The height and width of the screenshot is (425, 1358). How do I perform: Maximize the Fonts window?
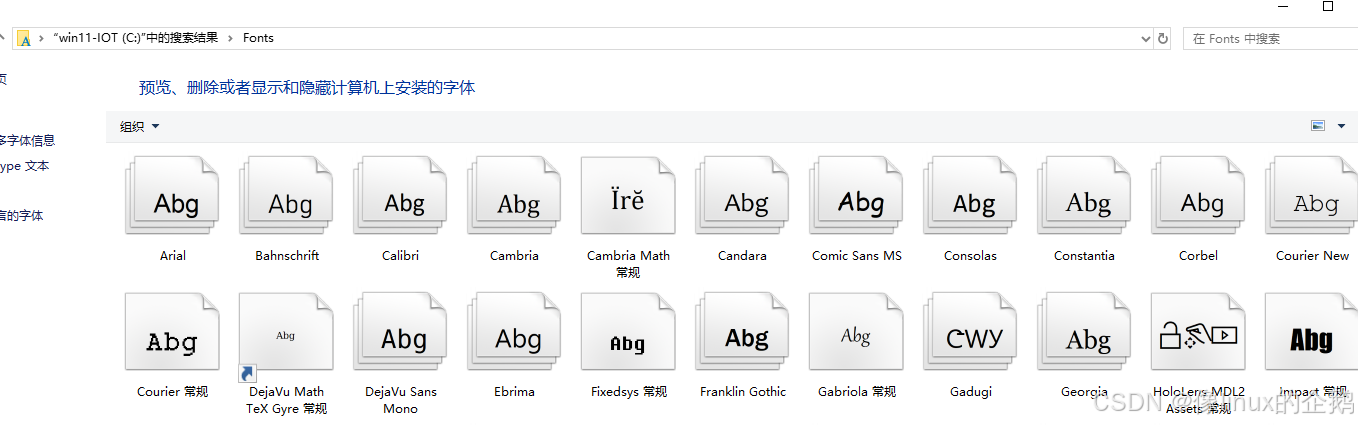pyautogui.click(x=1328, y=6)
